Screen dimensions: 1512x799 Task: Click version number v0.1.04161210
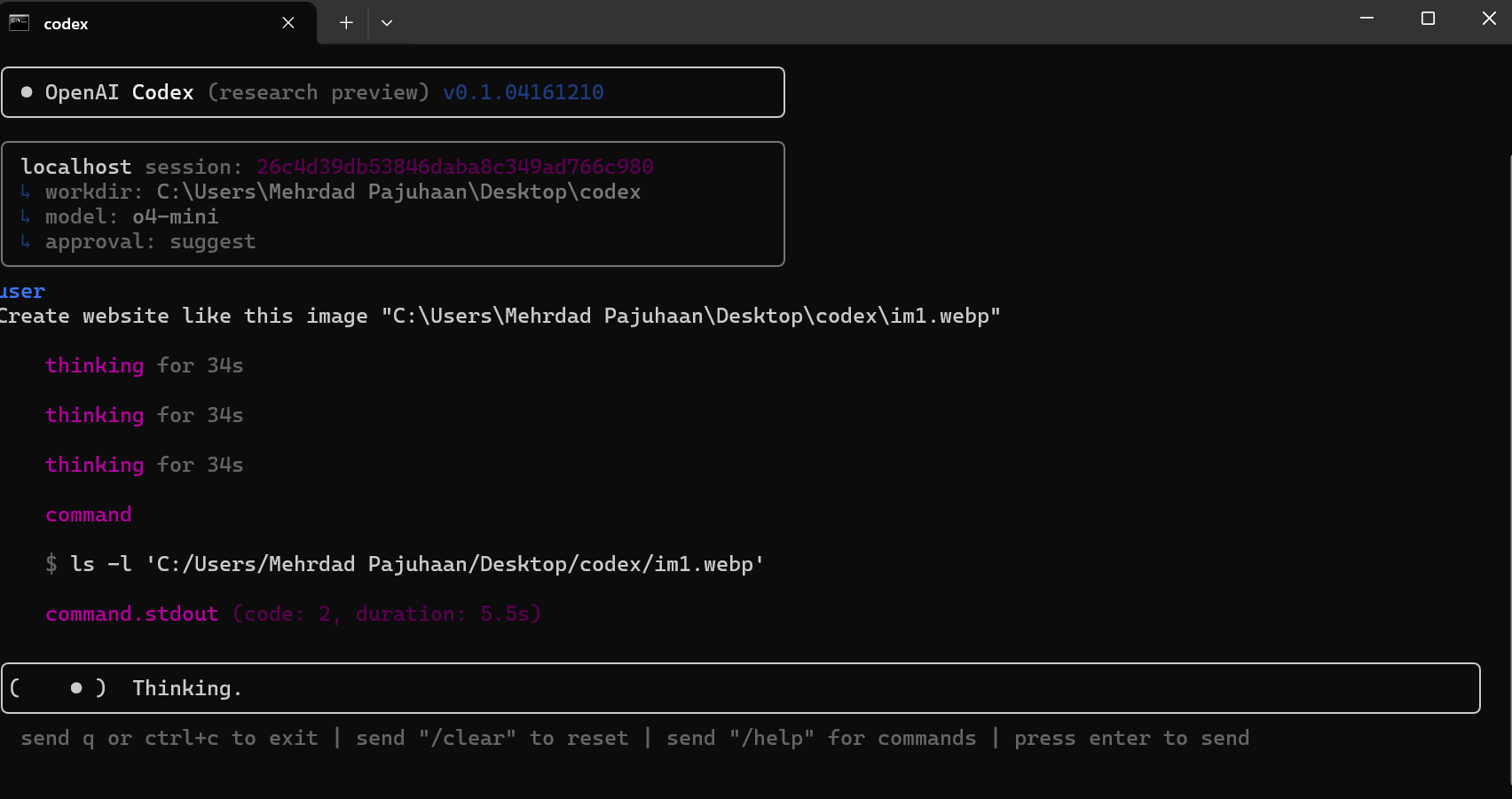point(524,92)
